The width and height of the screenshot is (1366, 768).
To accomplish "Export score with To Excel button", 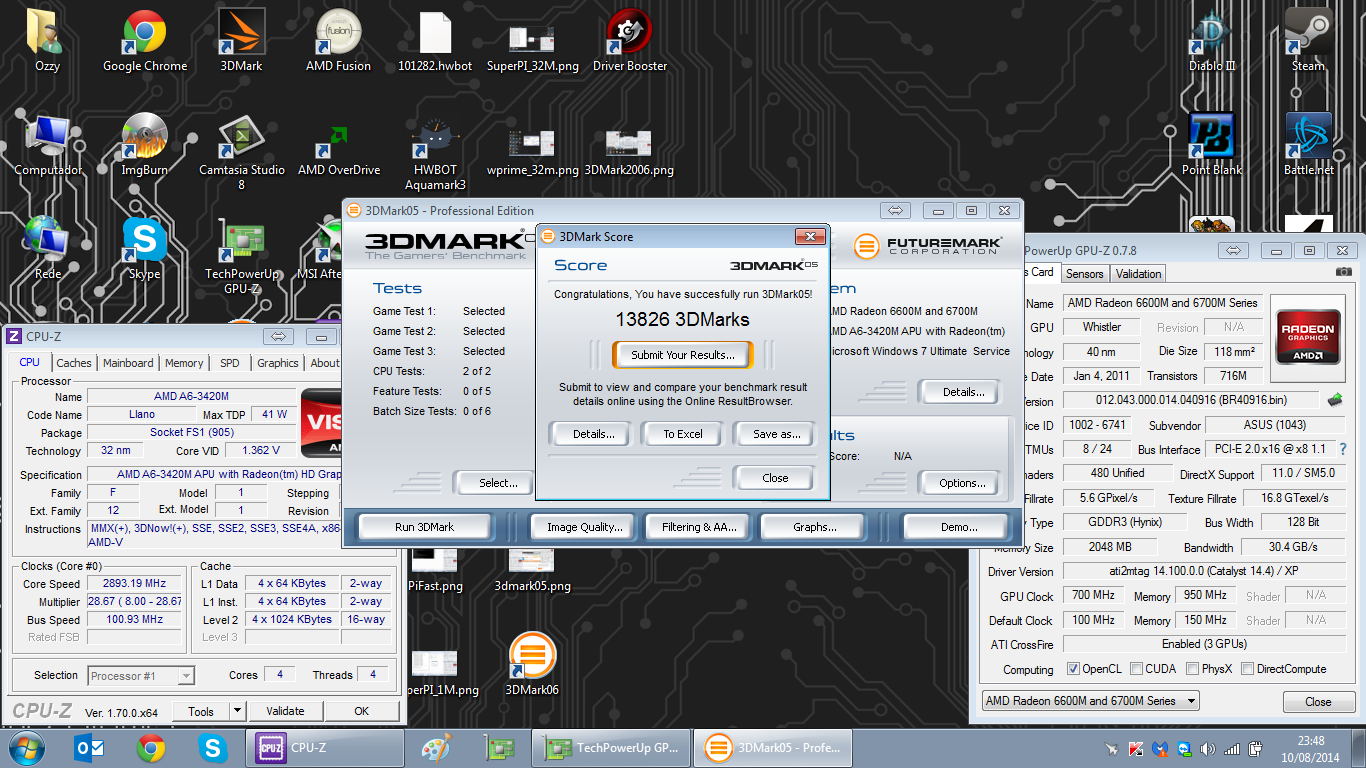I will [683, 434].
